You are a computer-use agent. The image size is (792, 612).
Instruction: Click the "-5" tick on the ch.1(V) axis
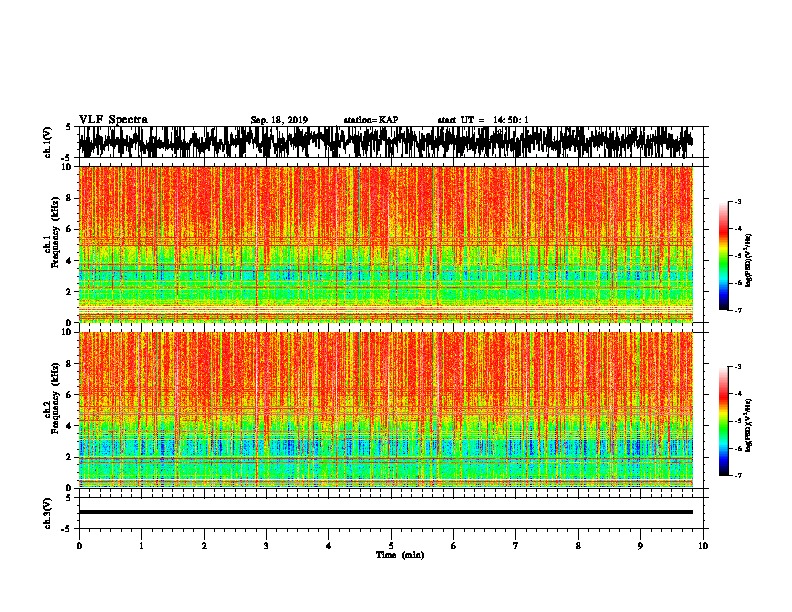(x=68, y=158)
